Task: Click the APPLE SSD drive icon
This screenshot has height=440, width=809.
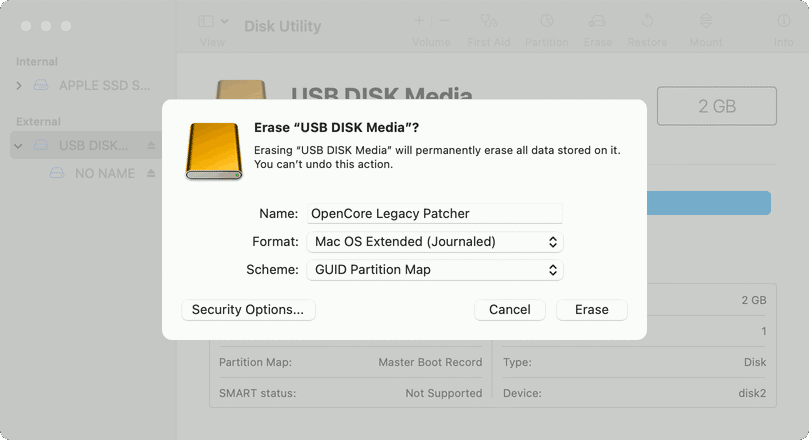Action: coord(41,86)
